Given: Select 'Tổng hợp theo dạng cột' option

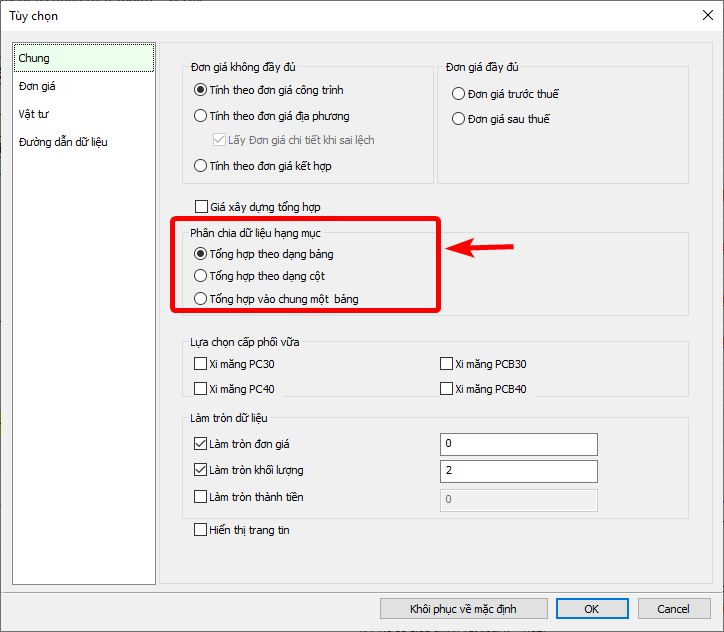Looking at the screenshot, I should [201, 276].
